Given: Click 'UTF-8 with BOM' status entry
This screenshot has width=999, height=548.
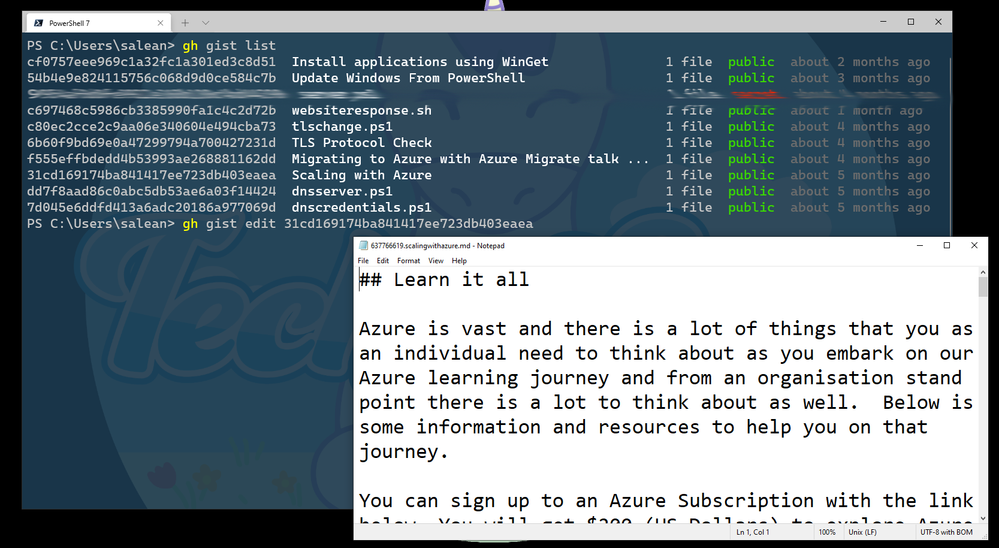Looking at the screenshot, I should pyautogui.click(x=946, y=532).
